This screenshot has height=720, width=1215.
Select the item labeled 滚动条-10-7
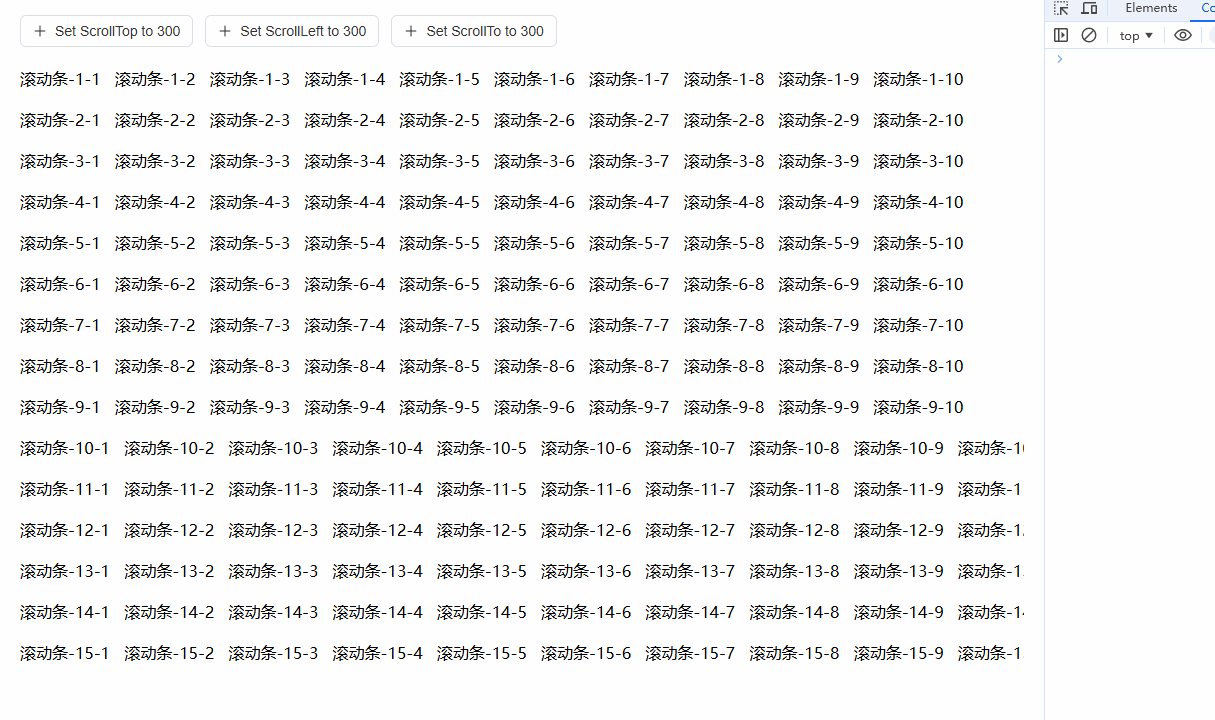click(690, 448)
